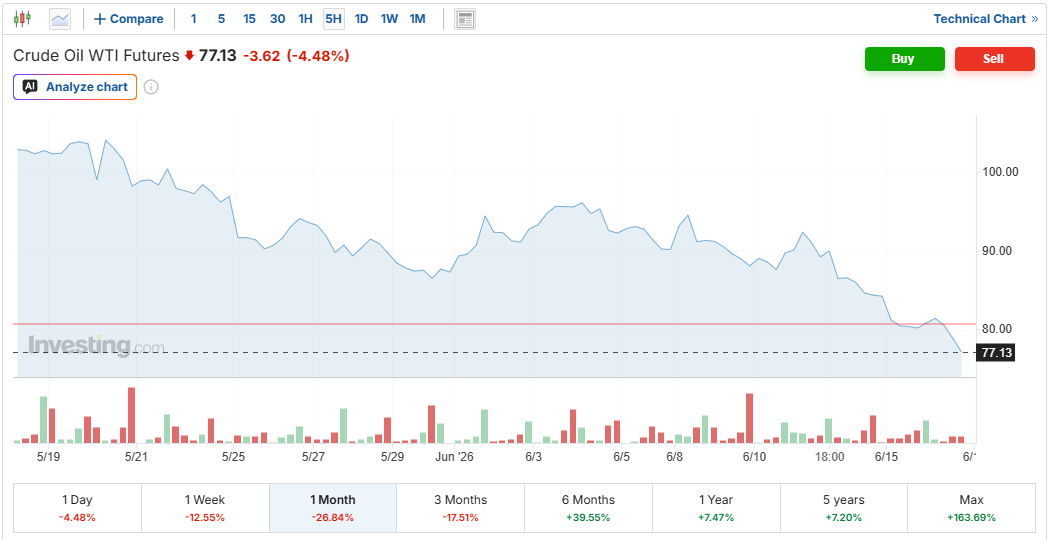
Task: Click the red Sell button
Action: coord(995,59)
